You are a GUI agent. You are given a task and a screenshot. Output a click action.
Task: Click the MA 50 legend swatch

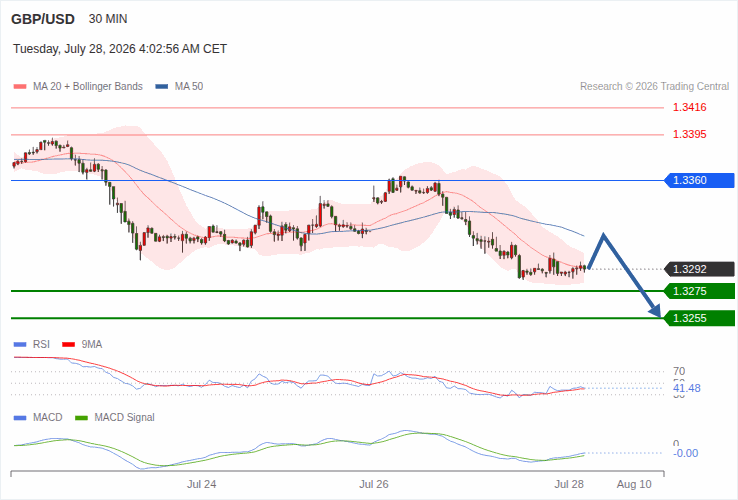click(162, 87)
